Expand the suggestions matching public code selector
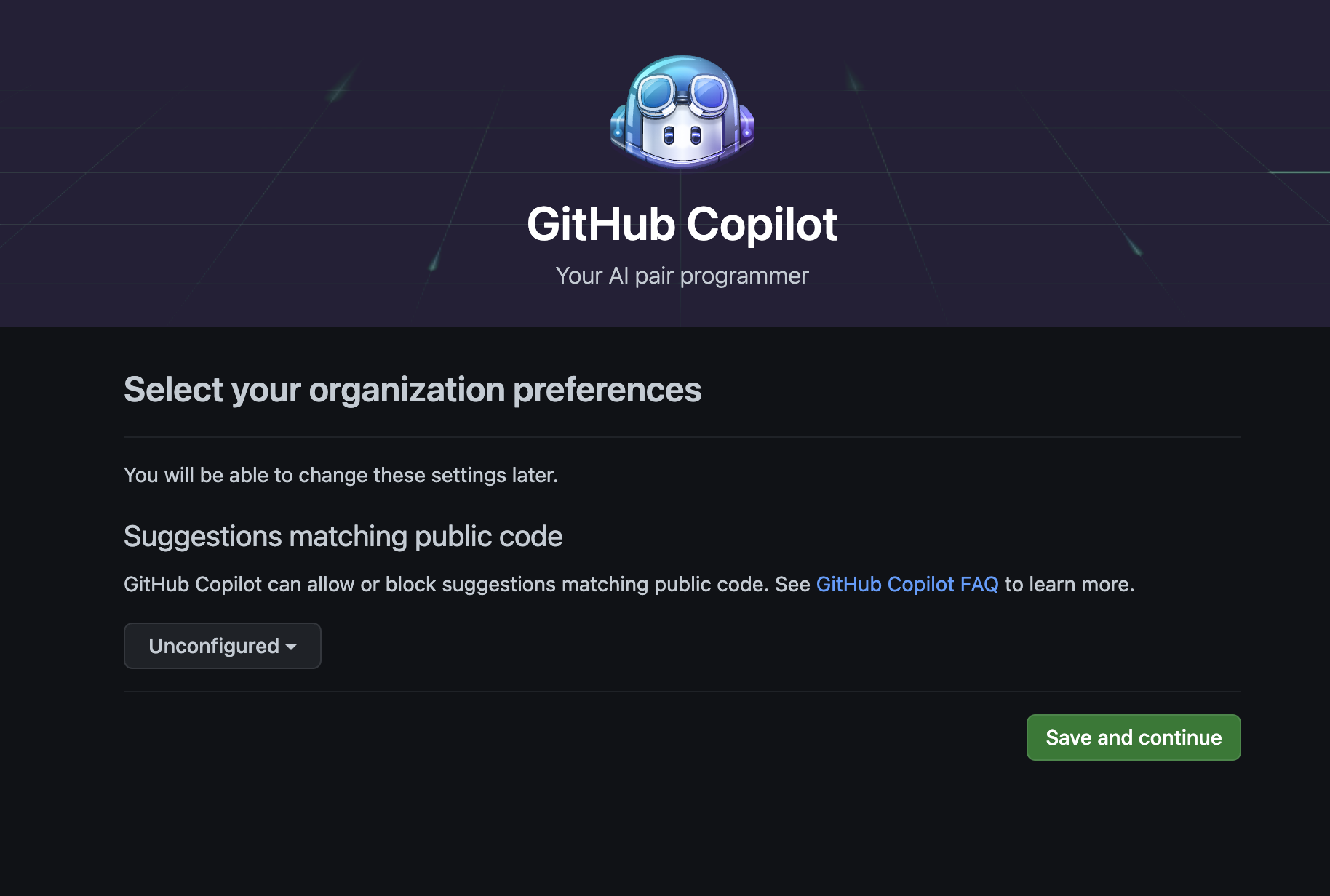 click(222, 646)
